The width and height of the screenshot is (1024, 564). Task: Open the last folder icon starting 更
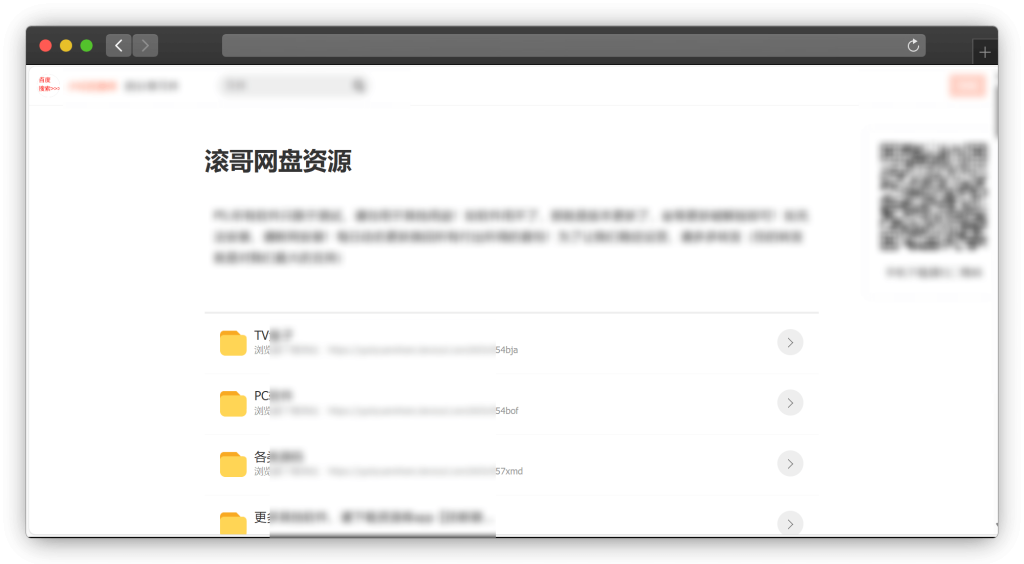click(x=233, y=524)
